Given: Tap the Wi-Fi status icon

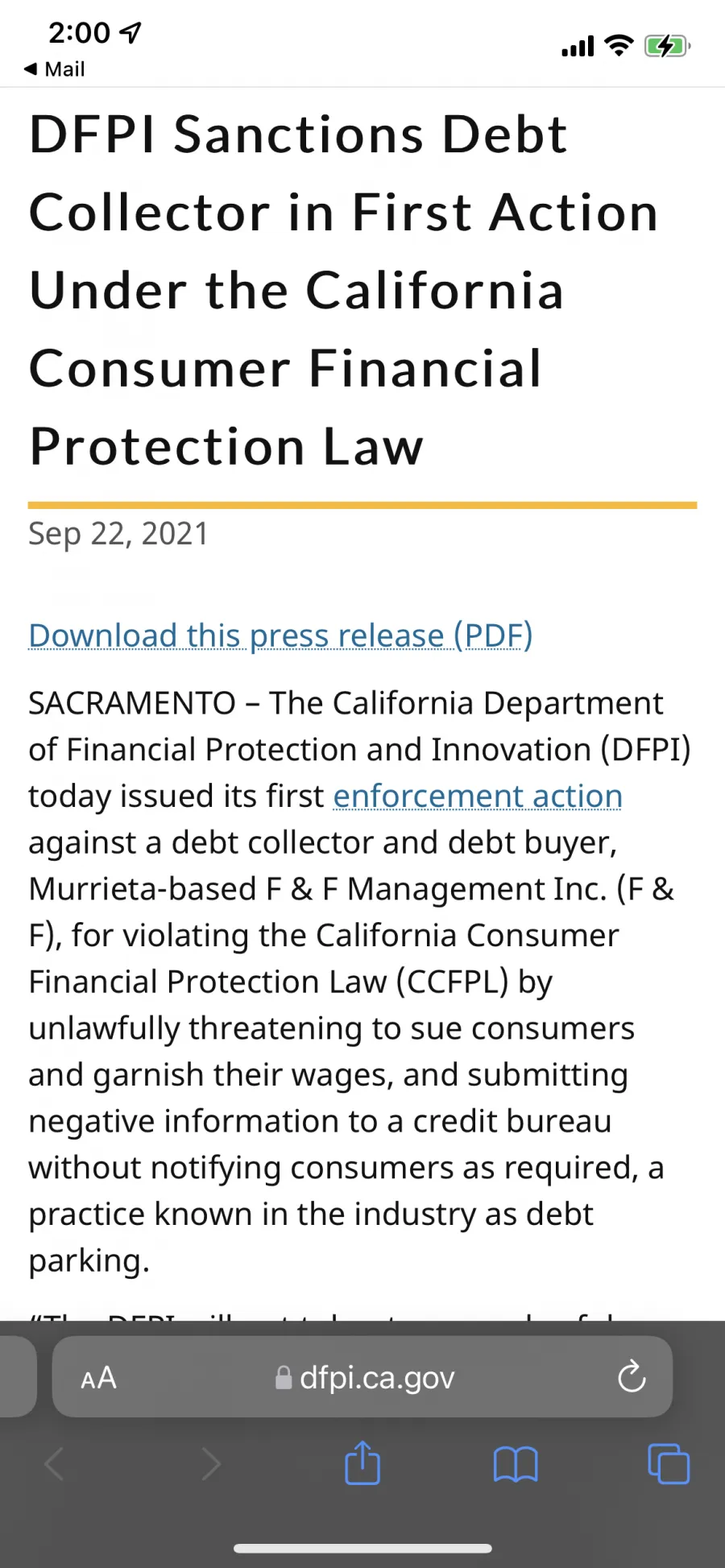Looking at the screenshot, I should pos(619,46).
